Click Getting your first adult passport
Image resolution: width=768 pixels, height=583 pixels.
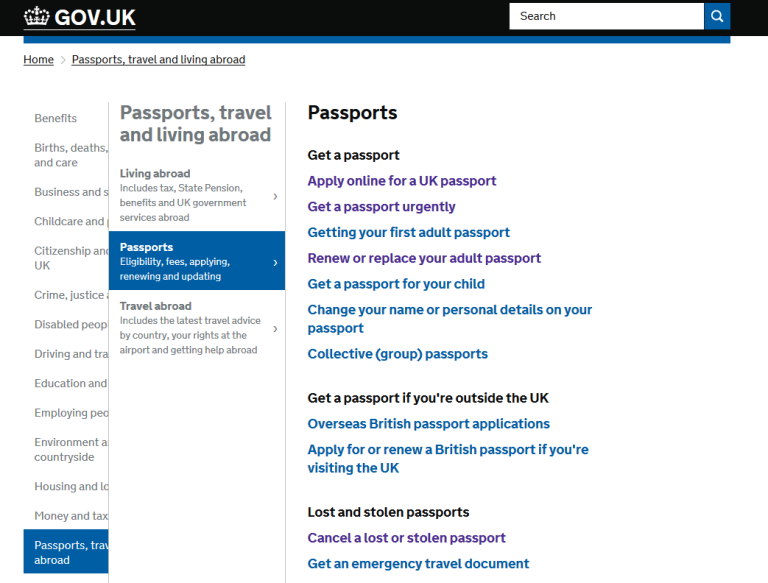click(408, 233)
